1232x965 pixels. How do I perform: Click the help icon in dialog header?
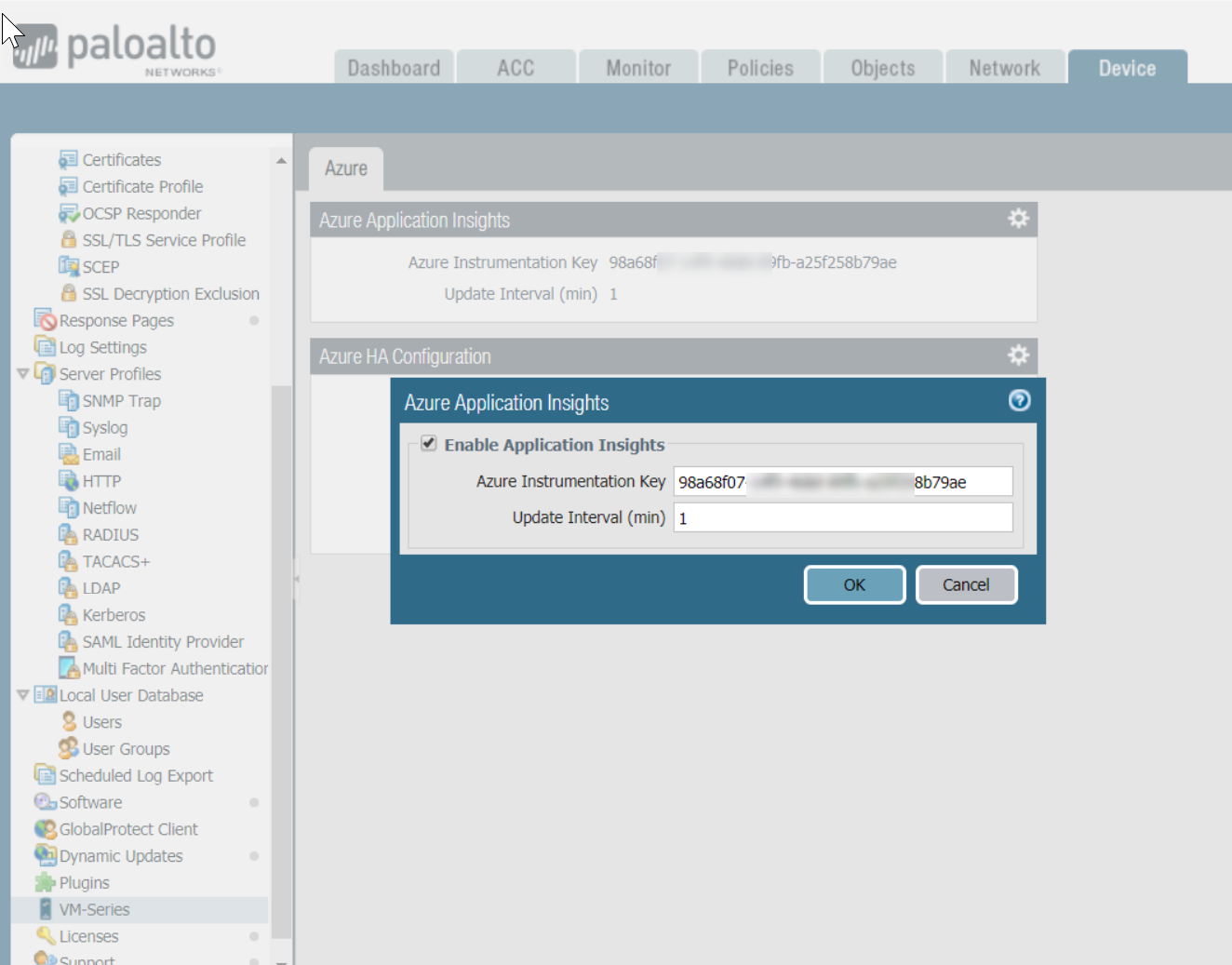pos(1019,400)
